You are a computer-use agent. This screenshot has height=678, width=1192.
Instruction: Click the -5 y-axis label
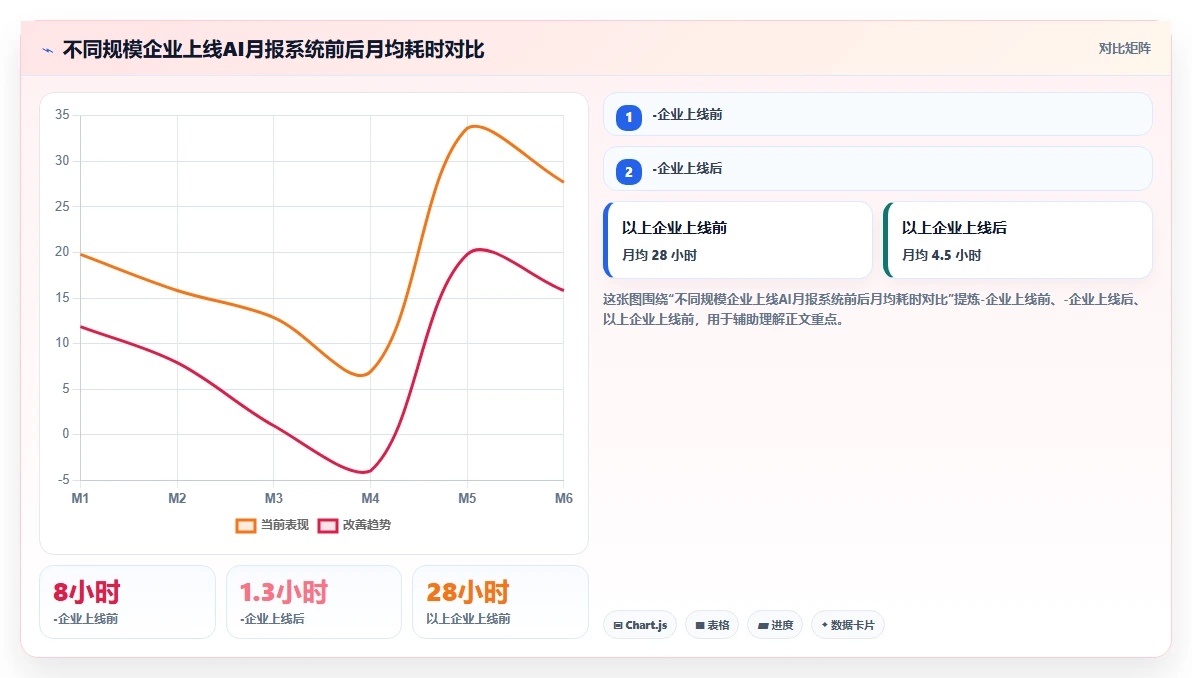[64, 480]
